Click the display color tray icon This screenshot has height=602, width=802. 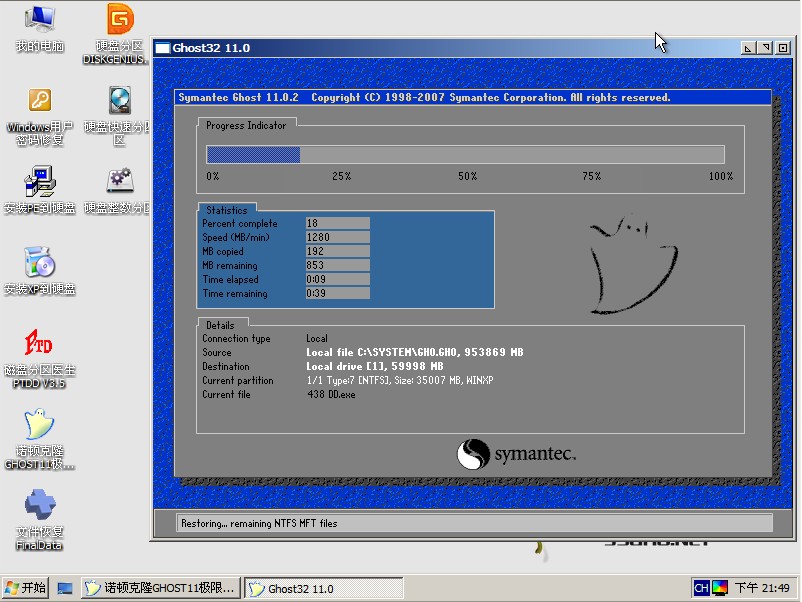720,588
